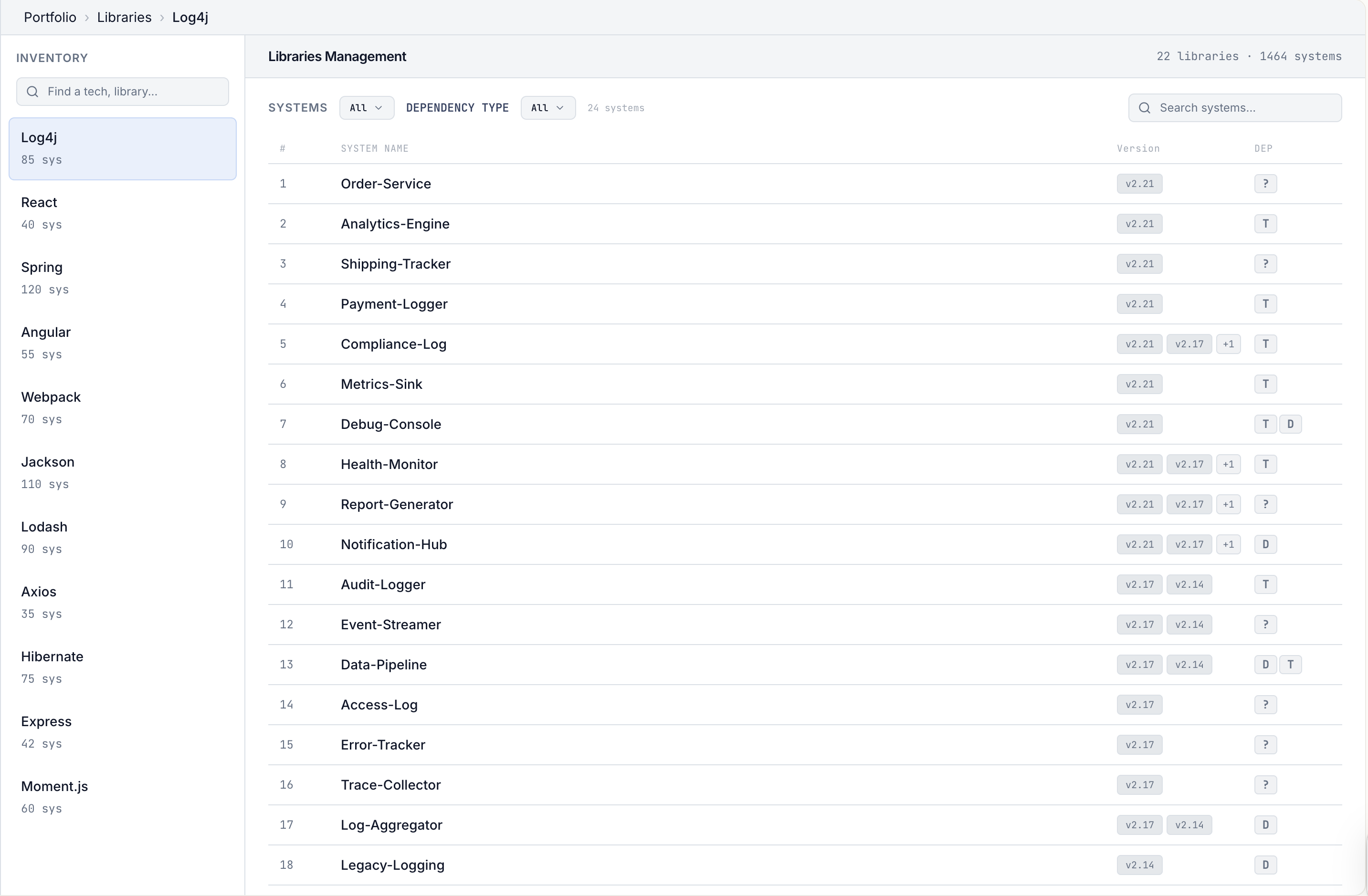The image size is (1368, 896).
Task: Click the search icon in inventory search
Action: [x=33, y=92]
